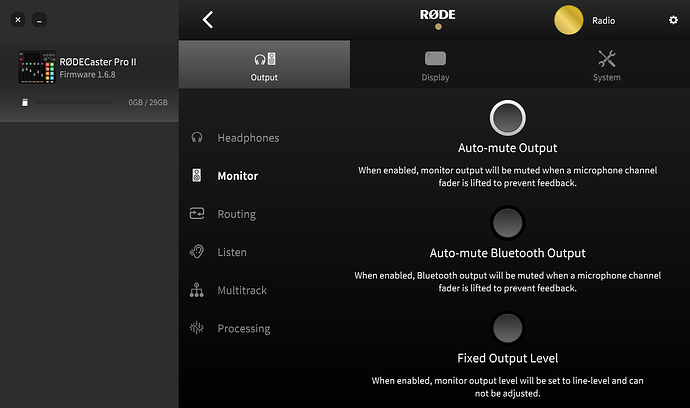Click the headphones icon in sidebar
690x408 pixels.
click(x=197, y=138)
